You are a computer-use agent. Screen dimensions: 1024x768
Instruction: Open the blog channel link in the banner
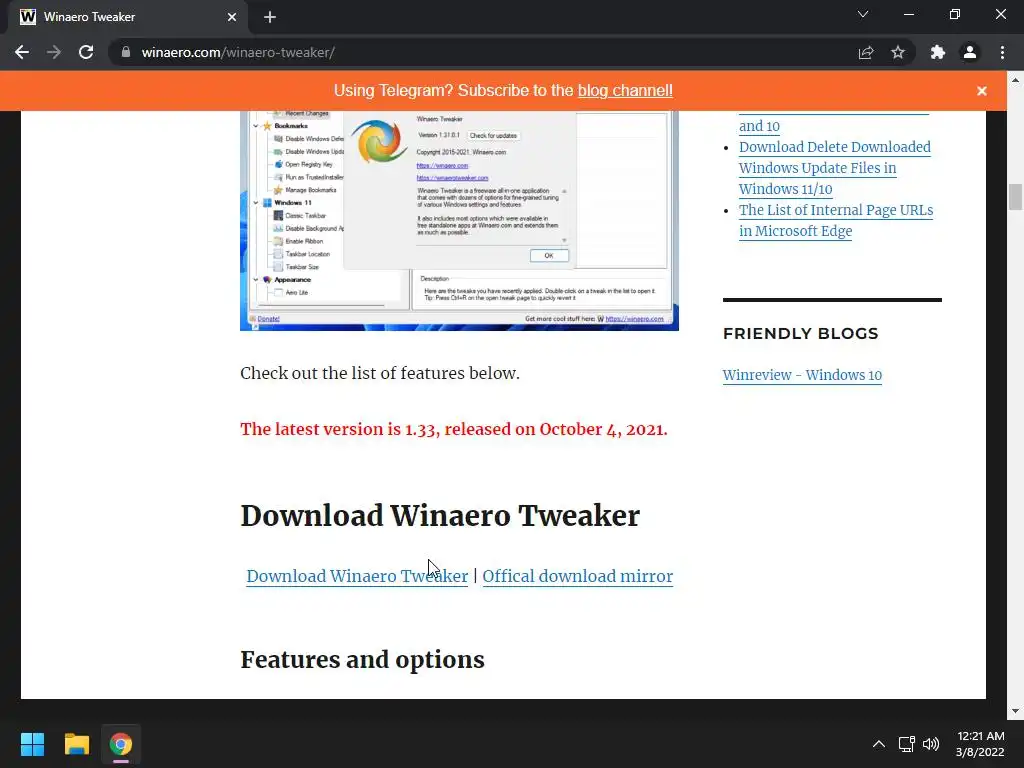[x=625, y=90]
